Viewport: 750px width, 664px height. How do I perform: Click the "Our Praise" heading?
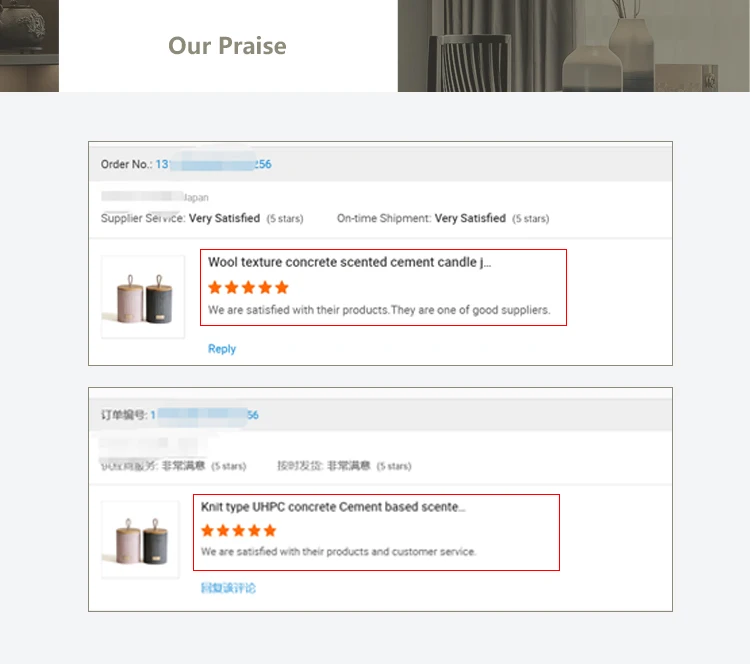click(227, 46)
